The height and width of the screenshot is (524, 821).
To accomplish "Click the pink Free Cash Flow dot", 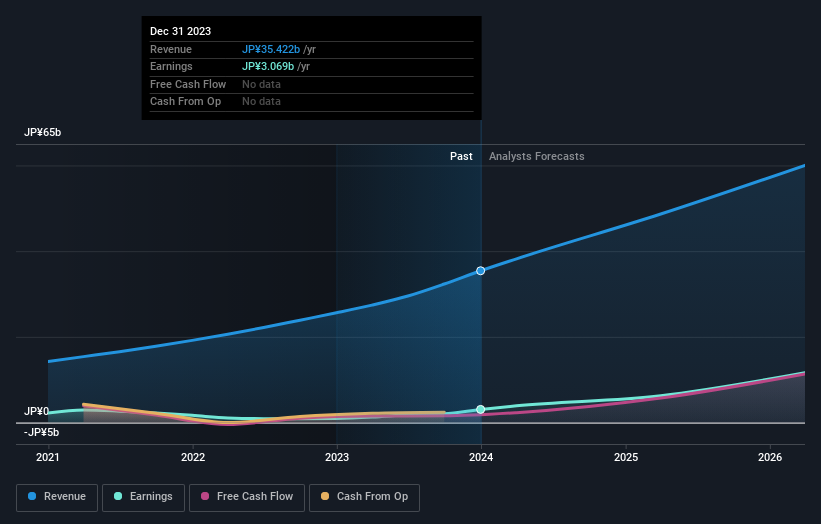I will [205, 496].
